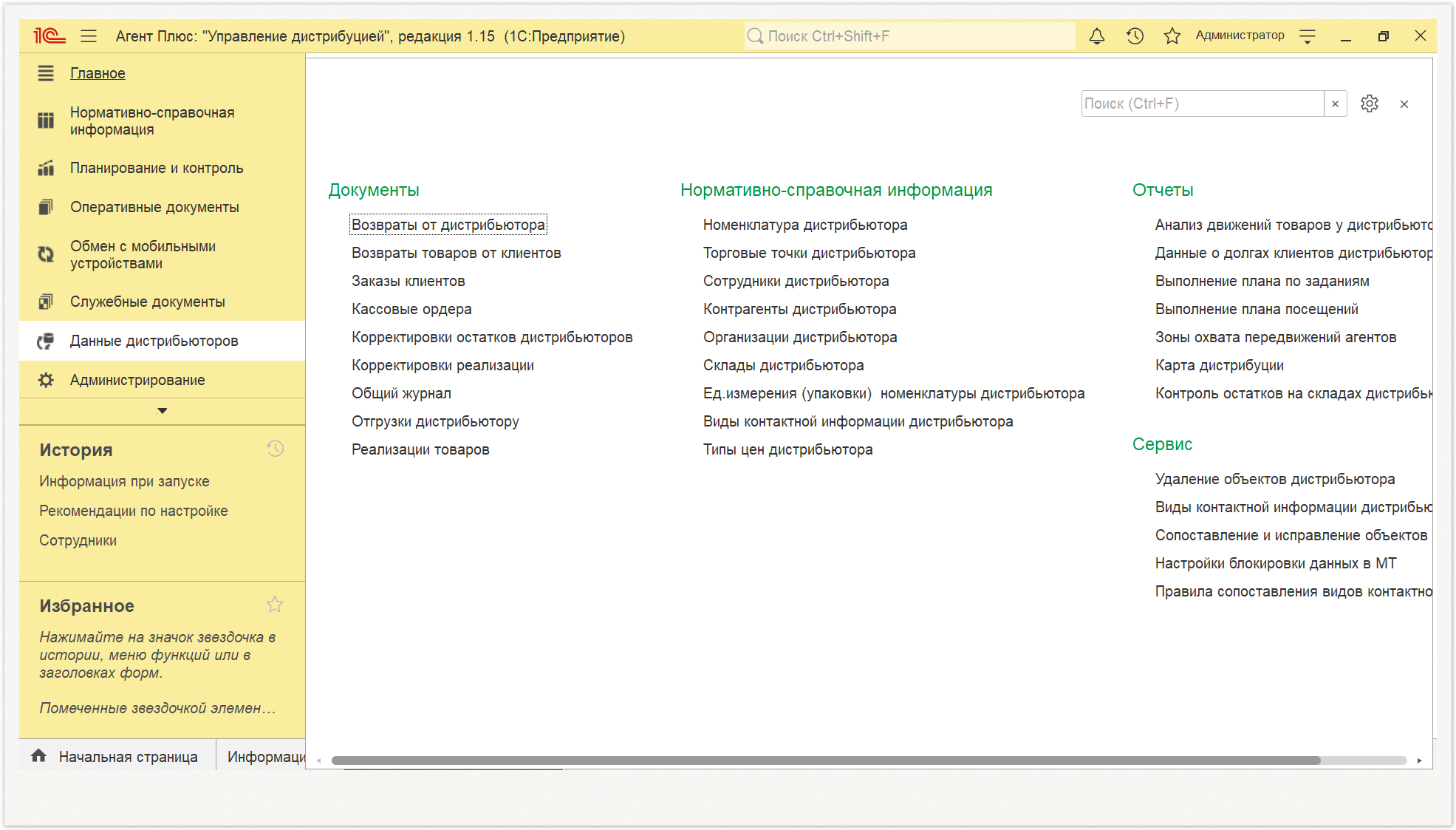The width and height of the screenshot is (1456, 830).
Task: Click the global search Ctrl+Shift+F field
Action: (909, 35)
